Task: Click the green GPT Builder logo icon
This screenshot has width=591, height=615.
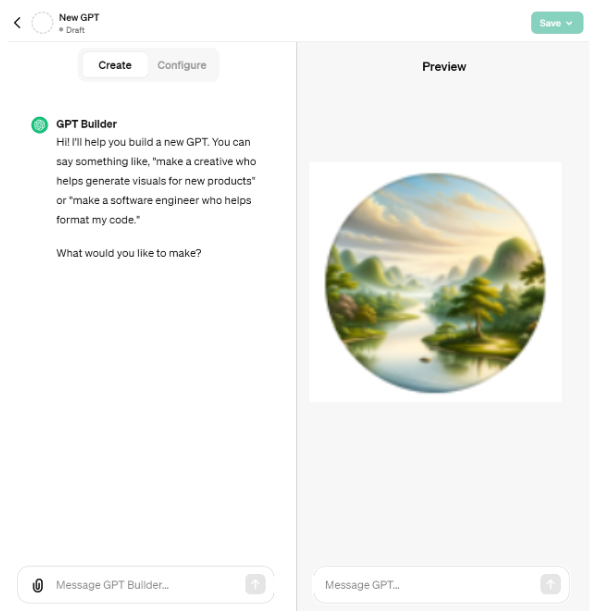Action: click(40, 125)
